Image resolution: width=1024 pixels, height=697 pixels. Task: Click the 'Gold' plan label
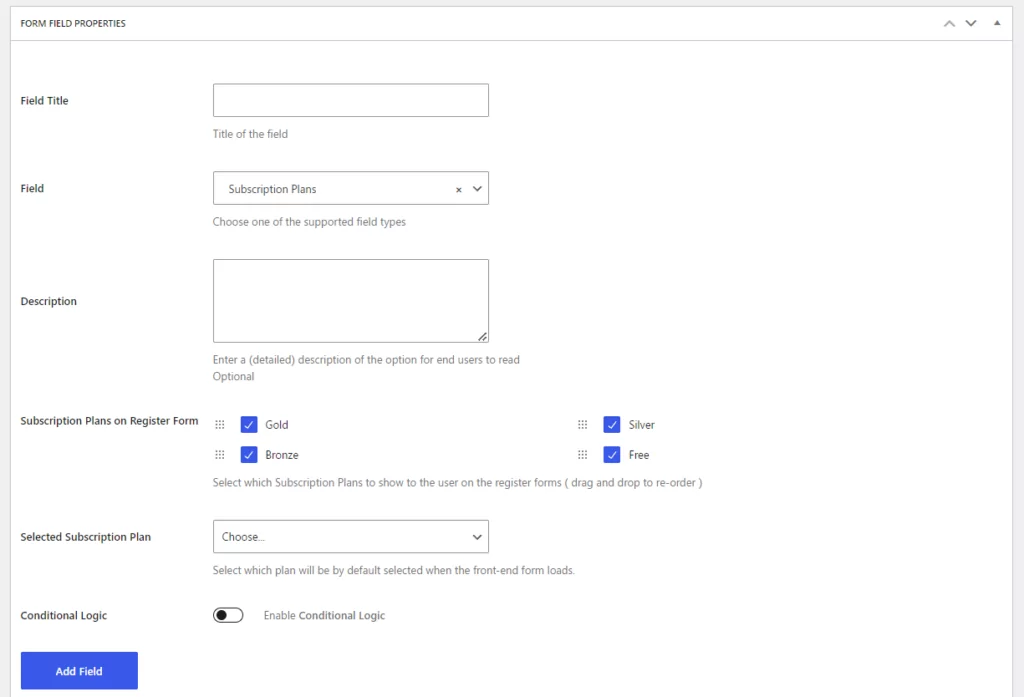pyautogui.click(x=277, y=425)
